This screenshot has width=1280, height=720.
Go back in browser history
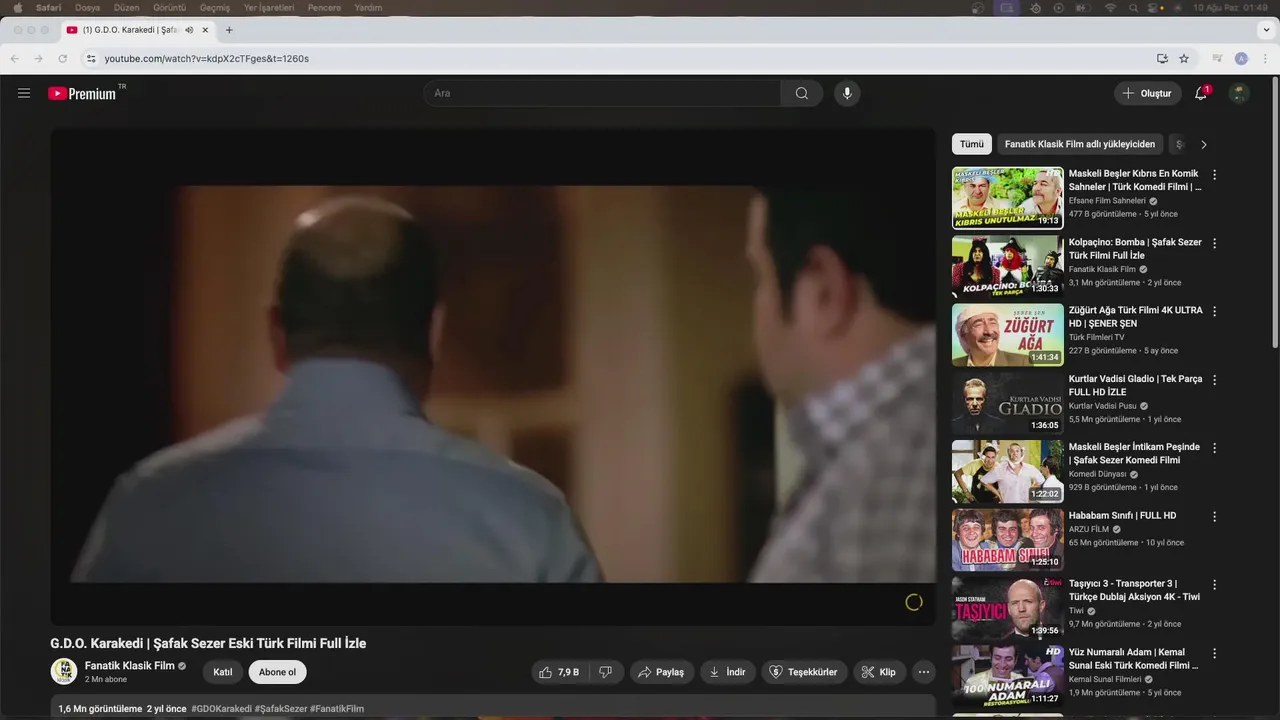(x=15, y=58)
